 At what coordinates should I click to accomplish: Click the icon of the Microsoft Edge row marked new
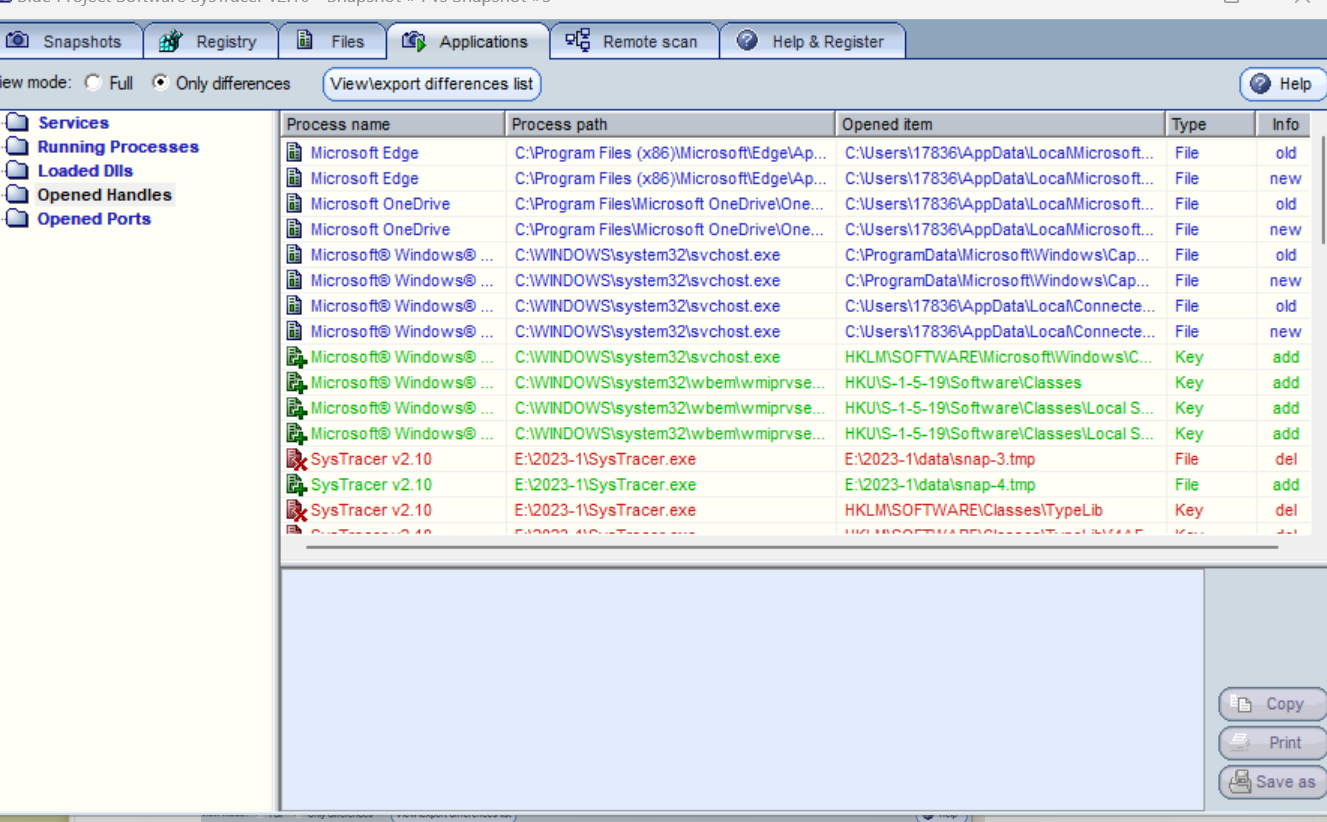(295, 178)
